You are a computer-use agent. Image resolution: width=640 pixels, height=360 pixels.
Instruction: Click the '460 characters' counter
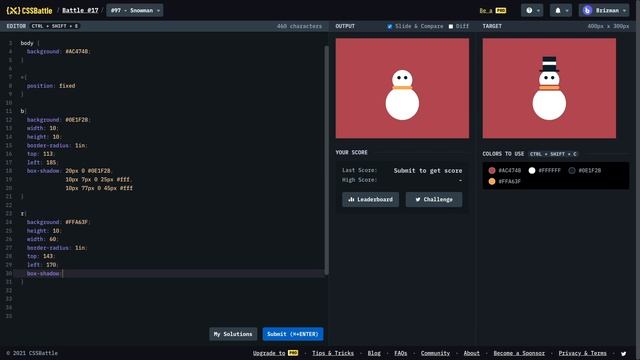click(299, 26)
